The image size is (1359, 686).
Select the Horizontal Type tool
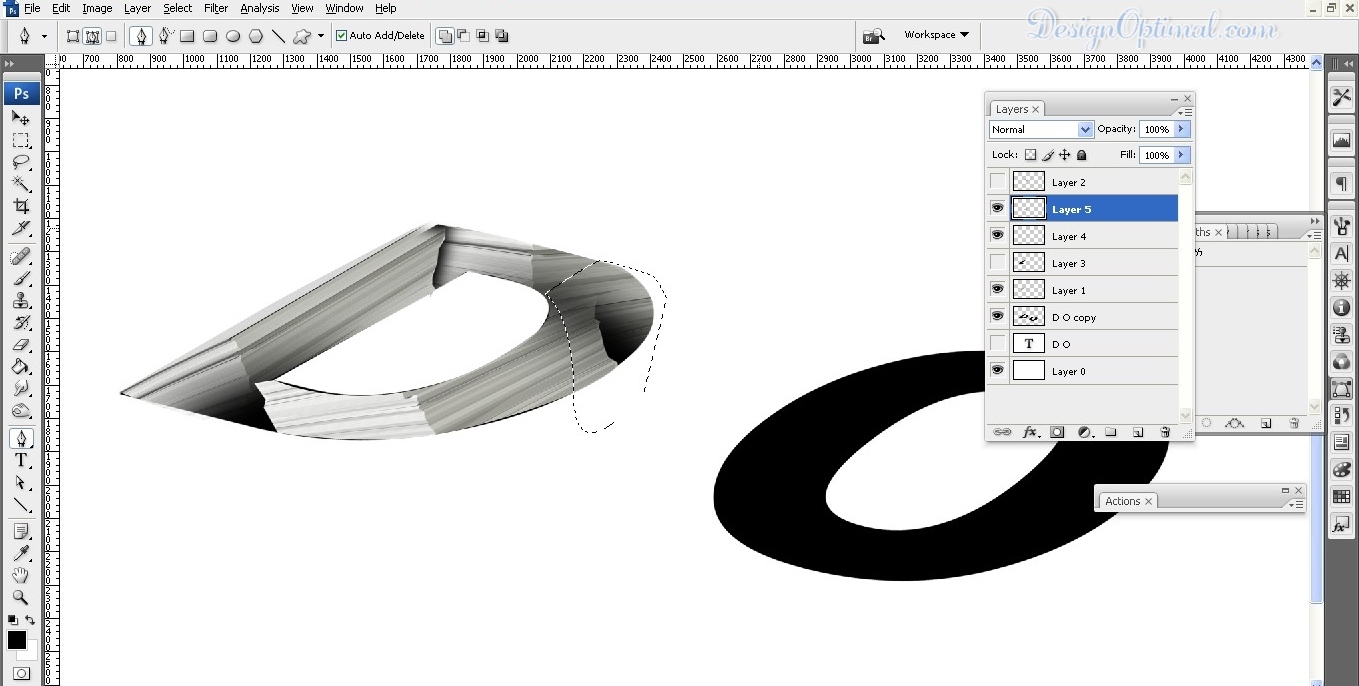[x=21, y=460]
